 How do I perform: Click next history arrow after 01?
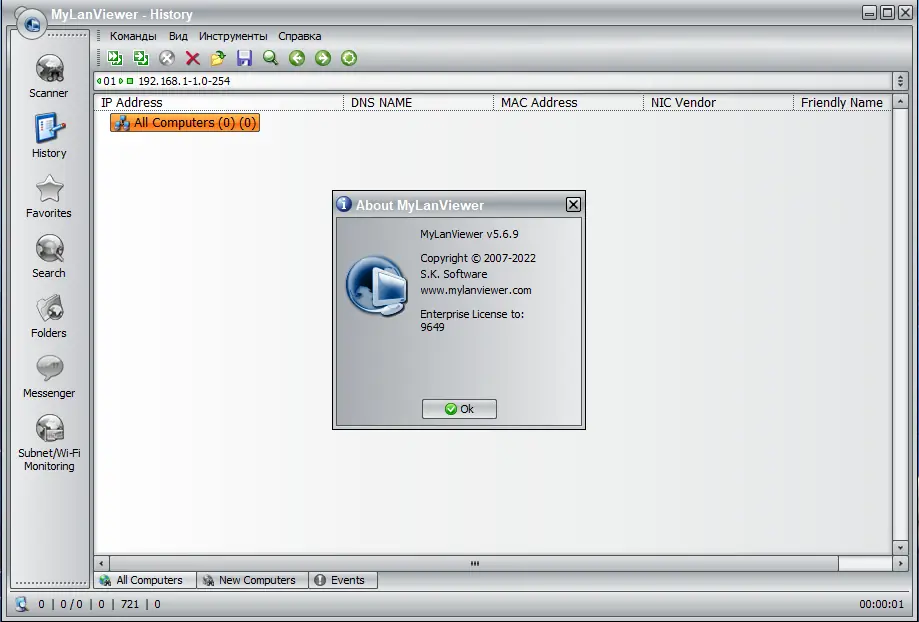point(121,81)
